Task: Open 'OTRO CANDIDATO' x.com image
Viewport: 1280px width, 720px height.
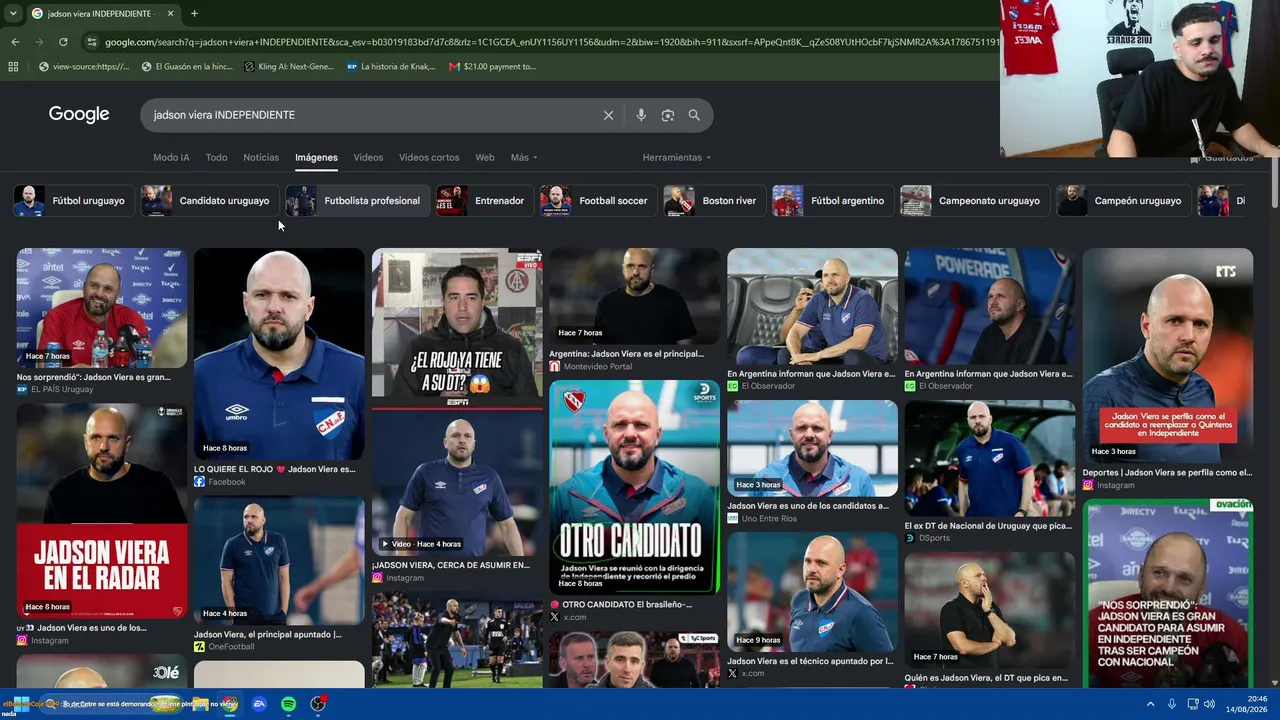Action: 634,487
